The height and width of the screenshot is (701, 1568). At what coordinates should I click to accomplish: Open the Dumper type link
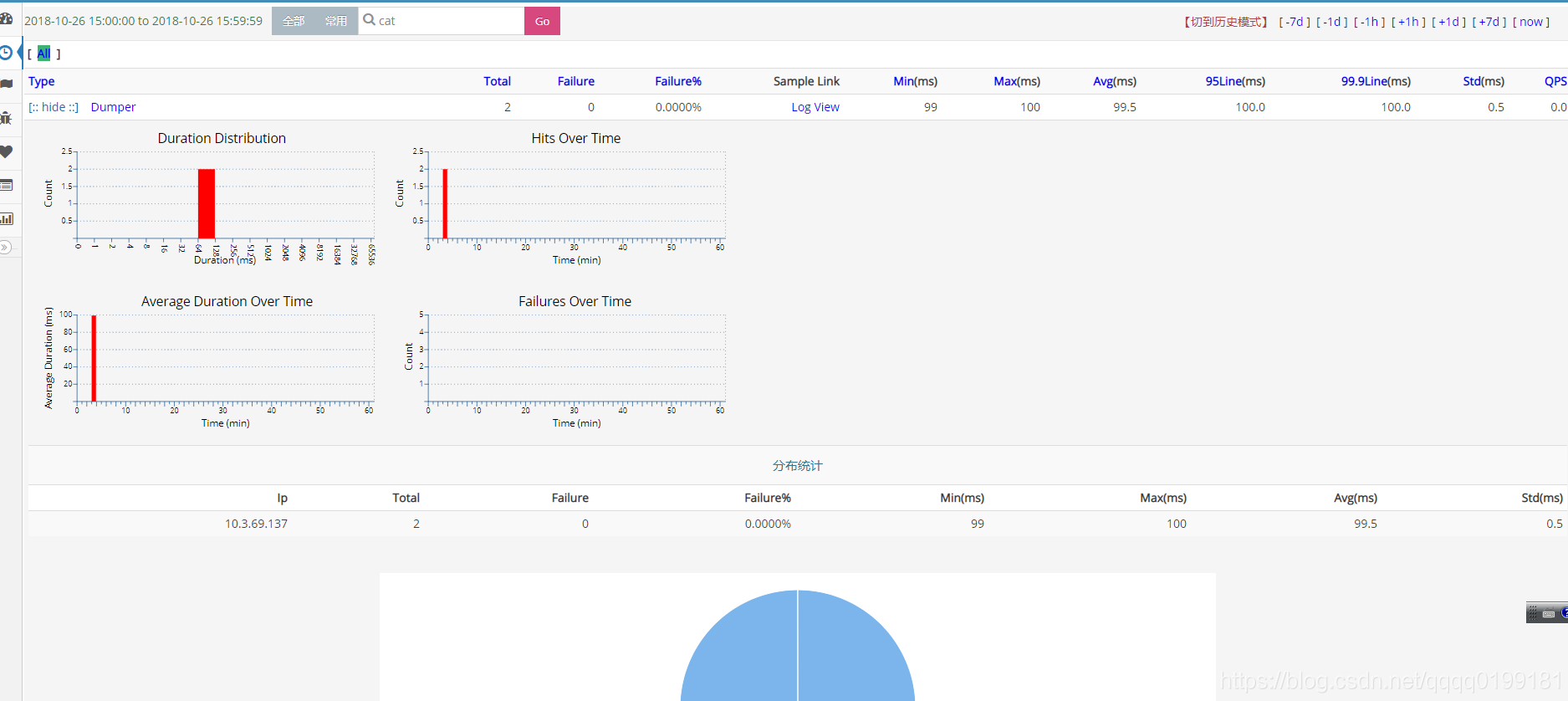113,107
